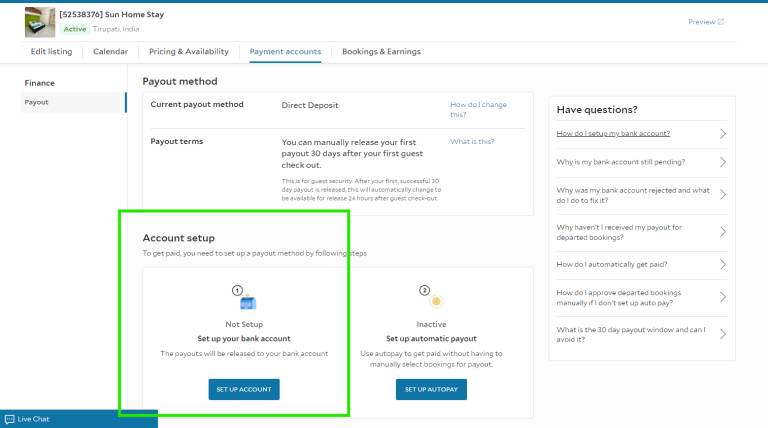Open the Calendar tab
768x428 pixels.
click(x=111, y=51)
